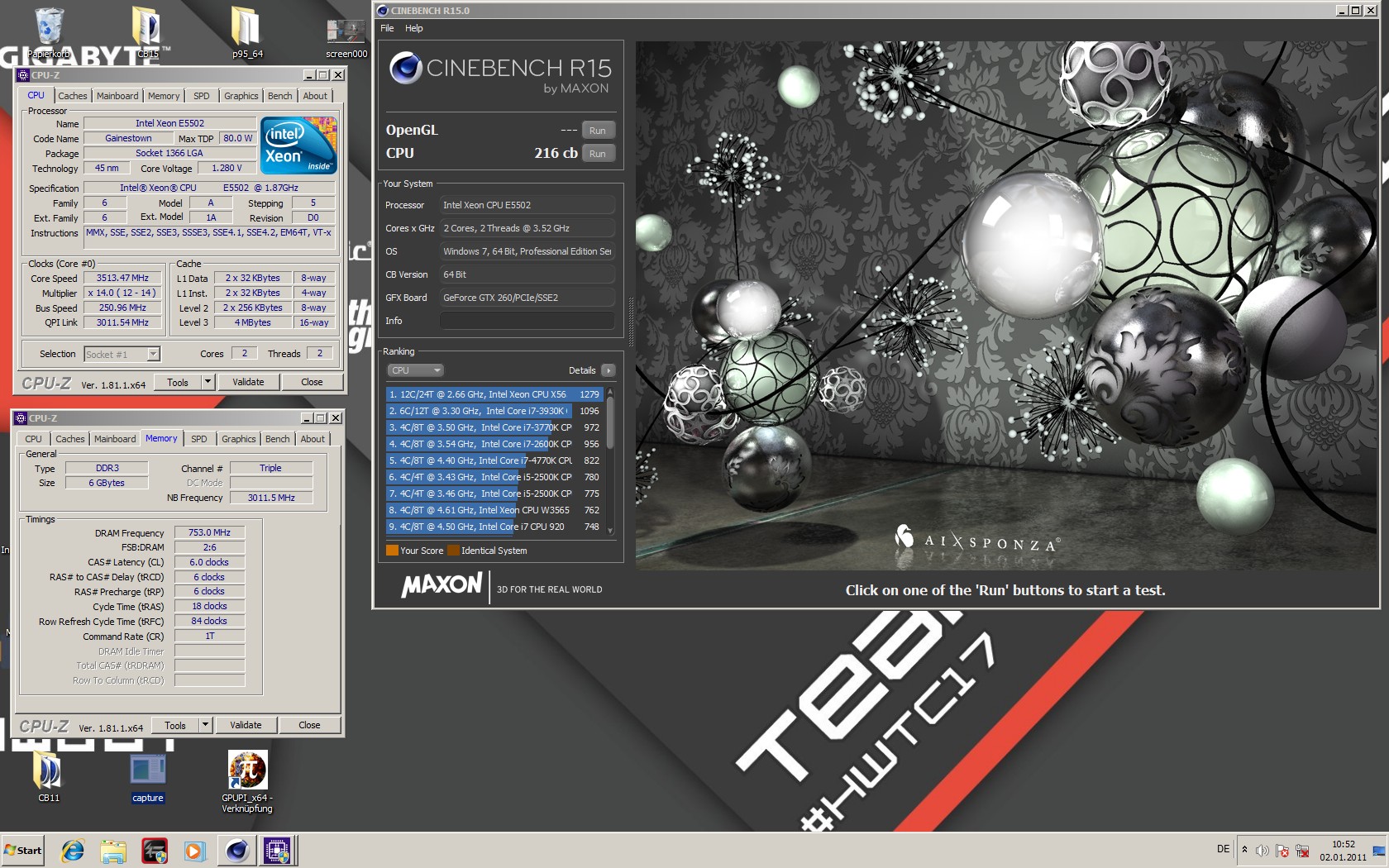Click the network status tray icon

pos(1302,851)
